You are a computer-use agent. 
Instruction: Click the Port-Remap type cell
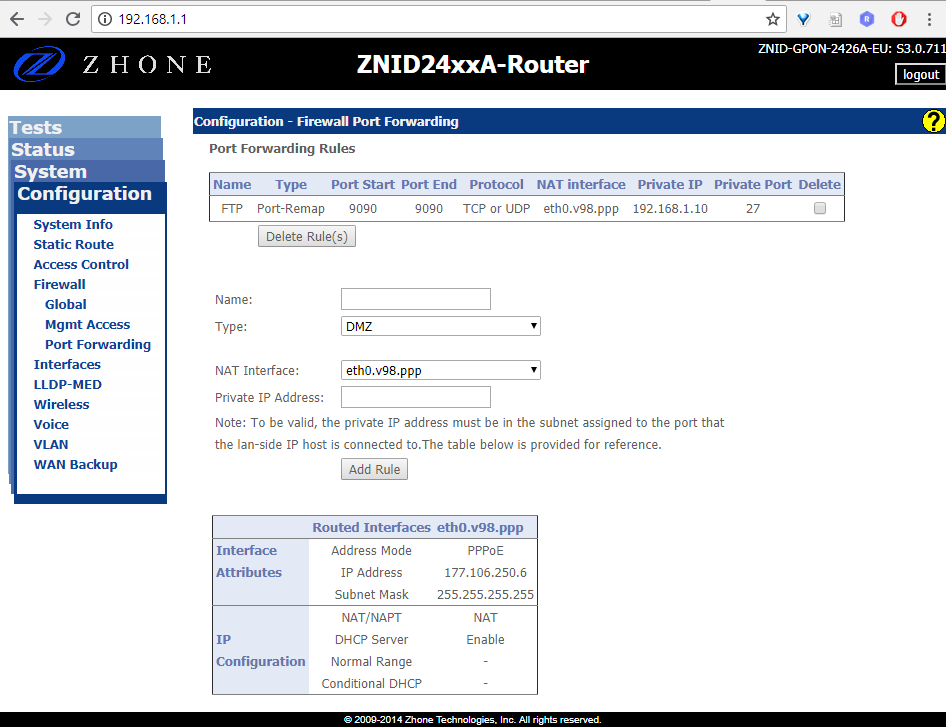click(291, 209)
